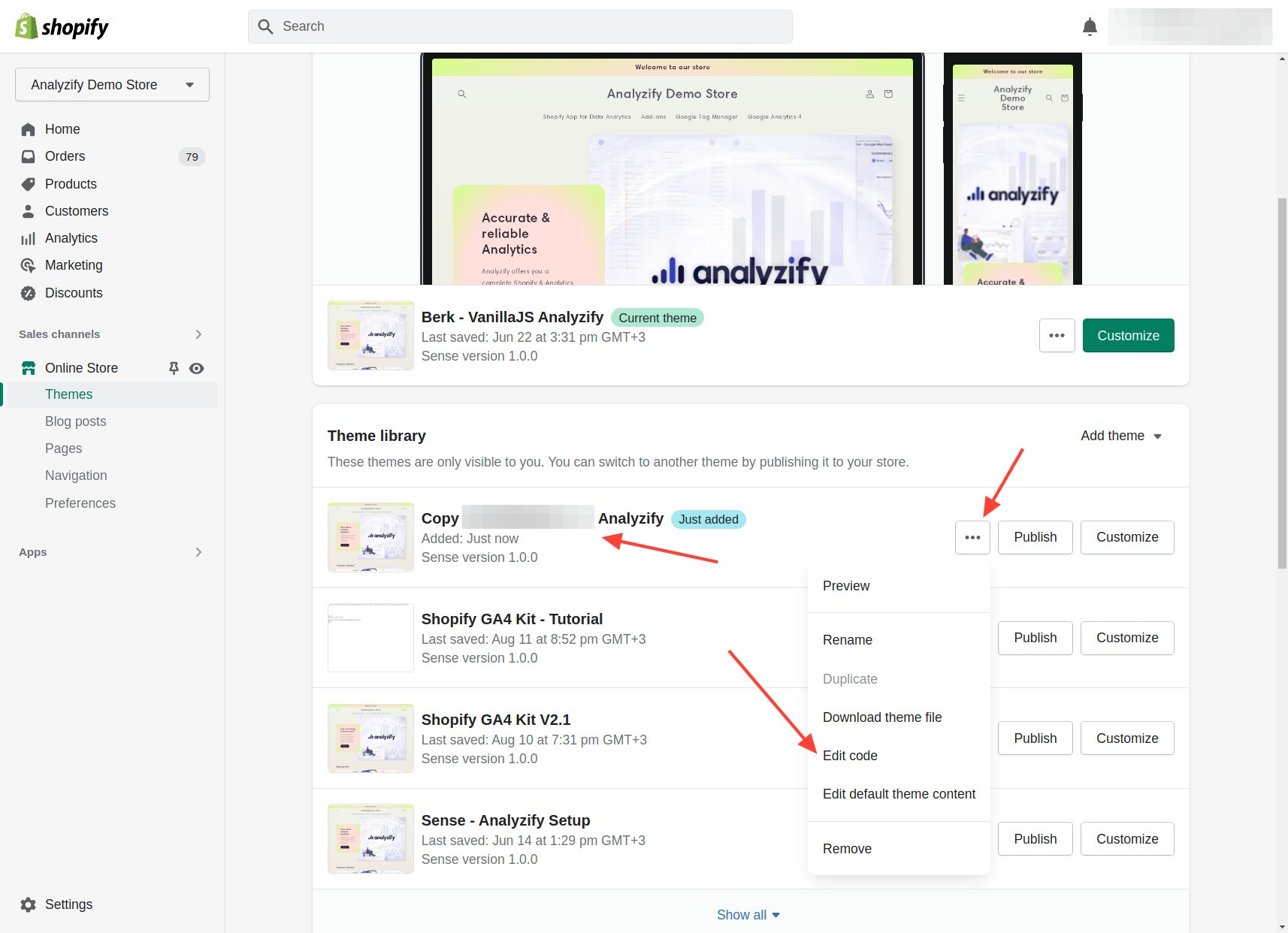The width and height of the screenshot is (1288, 933).
Task: Unpin Online Store from the sidebar
Action: [173, 368]
